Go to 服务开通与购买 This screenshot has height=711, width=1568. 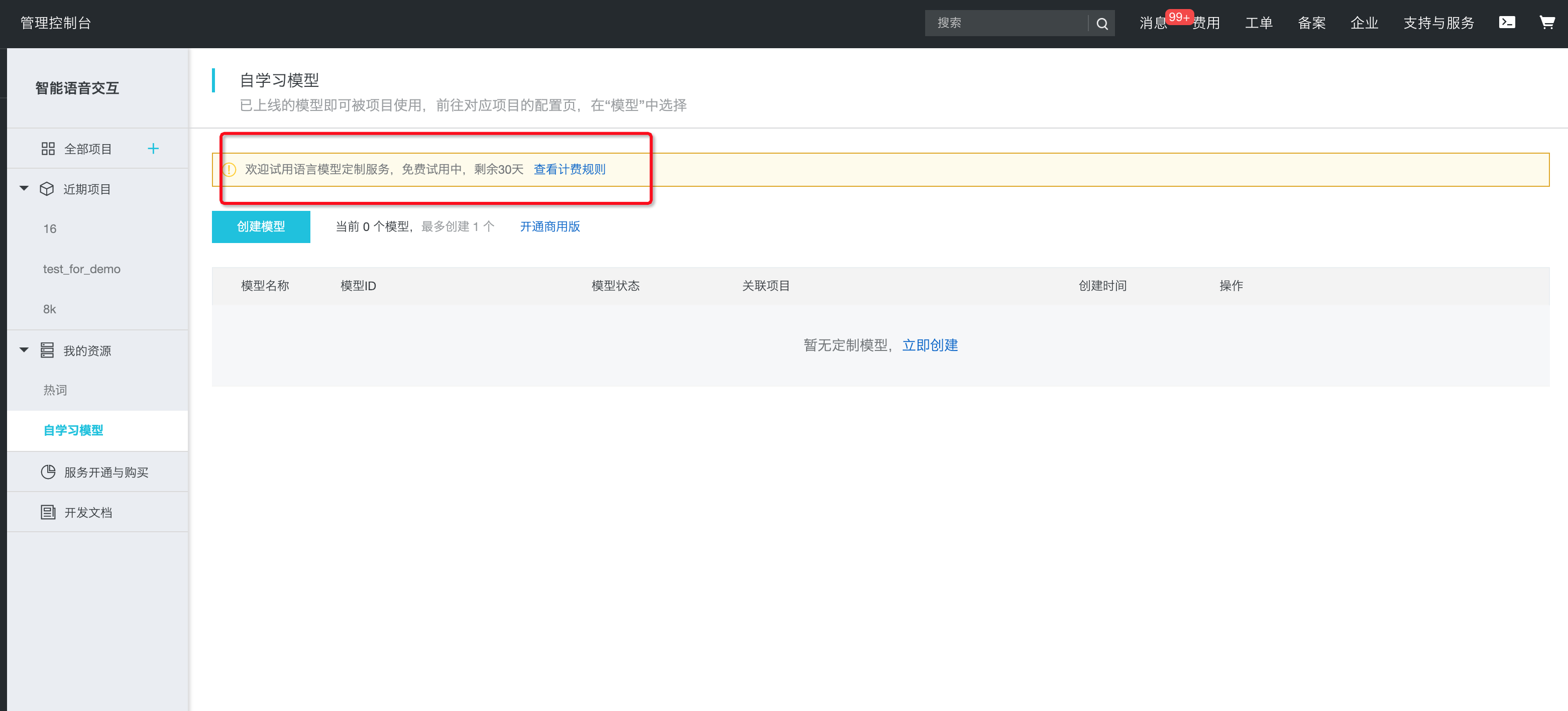tap(106, 472)
